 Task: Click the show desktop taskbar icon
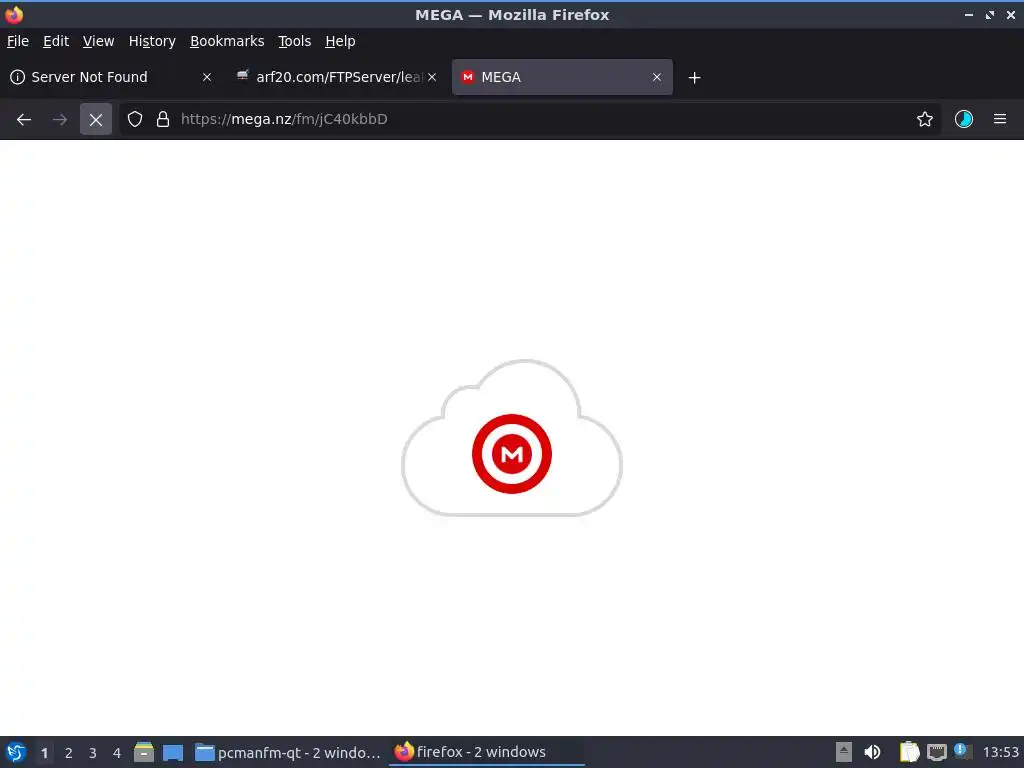(173, 752)
